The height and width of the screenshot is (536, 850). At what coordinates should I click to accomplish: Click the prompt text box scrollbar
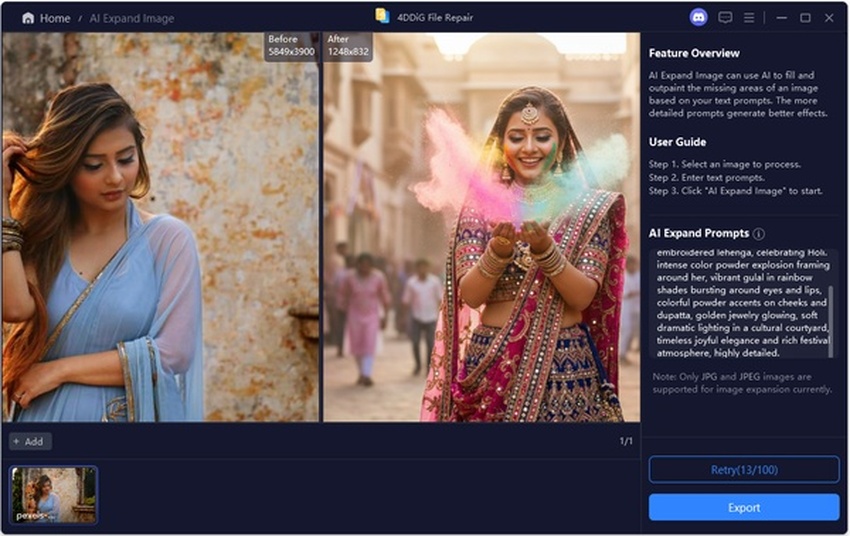click(x=831, y=321)
